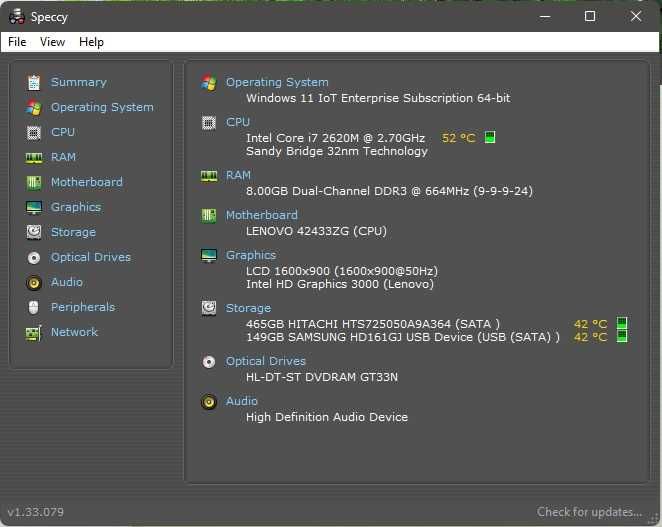This screenshot has height=527, width=662.
Task: Click the Check for updates link
Action: click(589, 512)
